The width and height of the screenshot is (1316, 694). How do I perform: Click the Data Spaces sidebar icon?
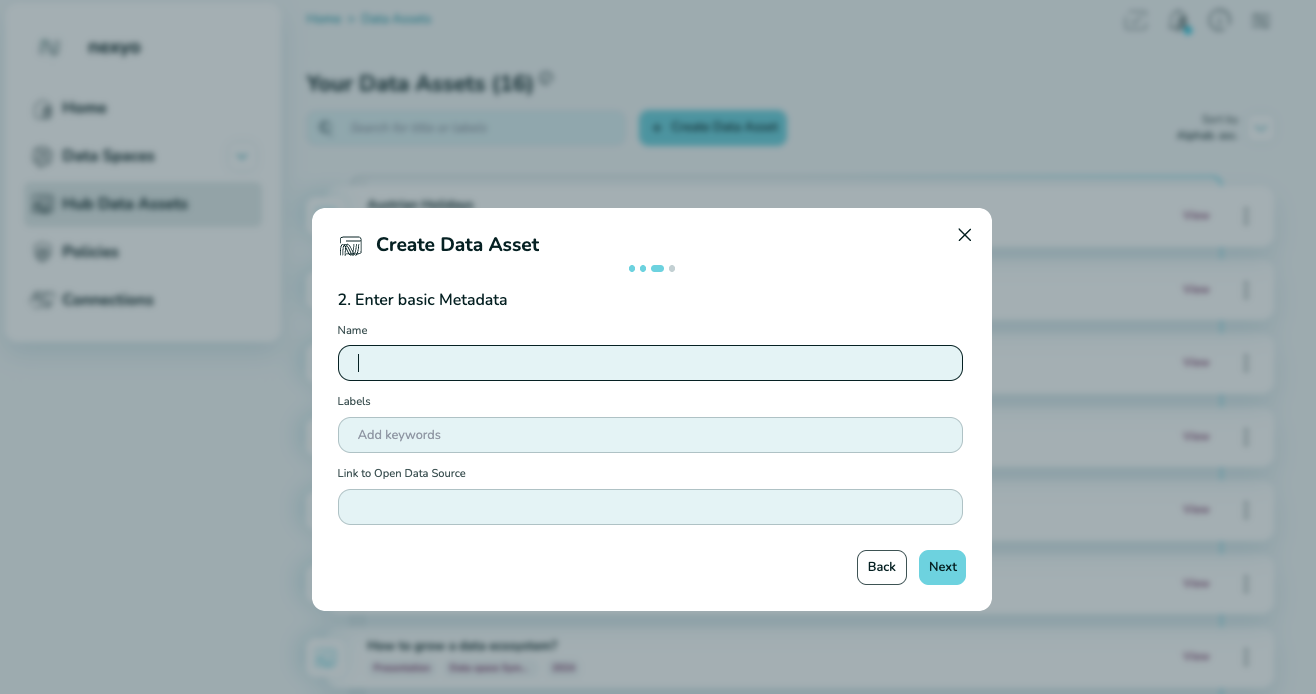click(42, 156)
